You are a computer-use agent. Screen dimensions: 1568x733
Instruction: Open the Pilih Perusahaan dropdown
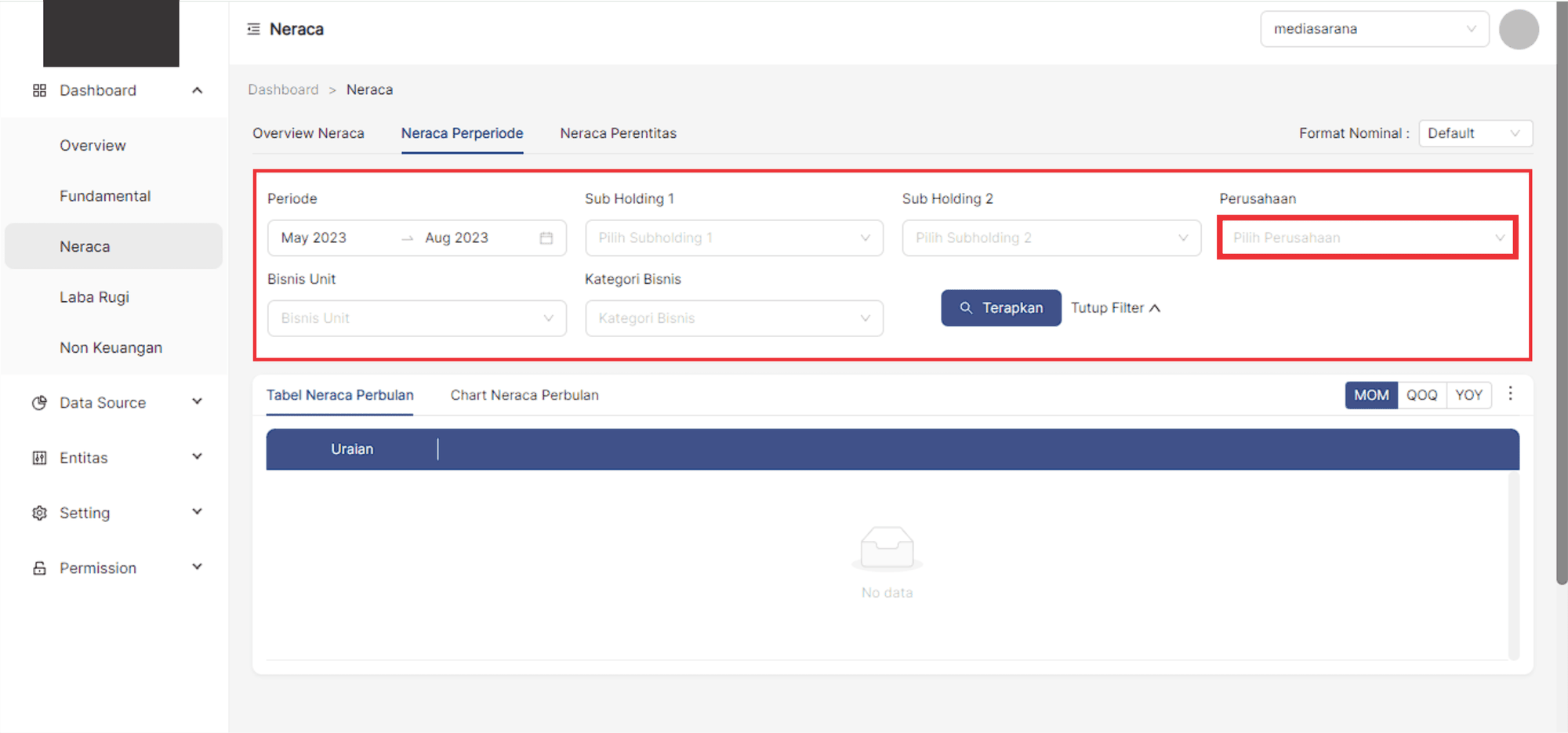pyautogui.click(x=1367, y=238)
